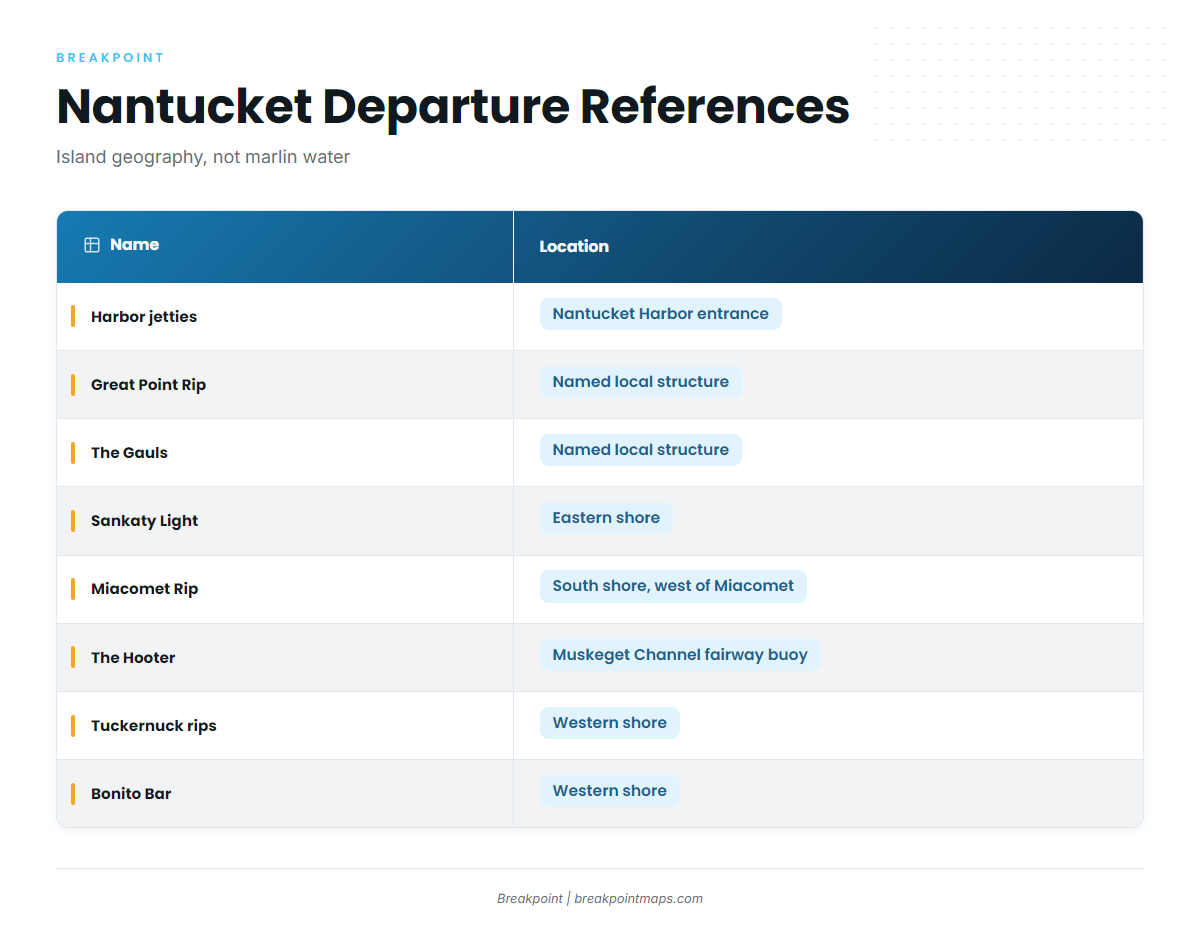Select the subtitle Island geography, not marlin water

[203, 157]
